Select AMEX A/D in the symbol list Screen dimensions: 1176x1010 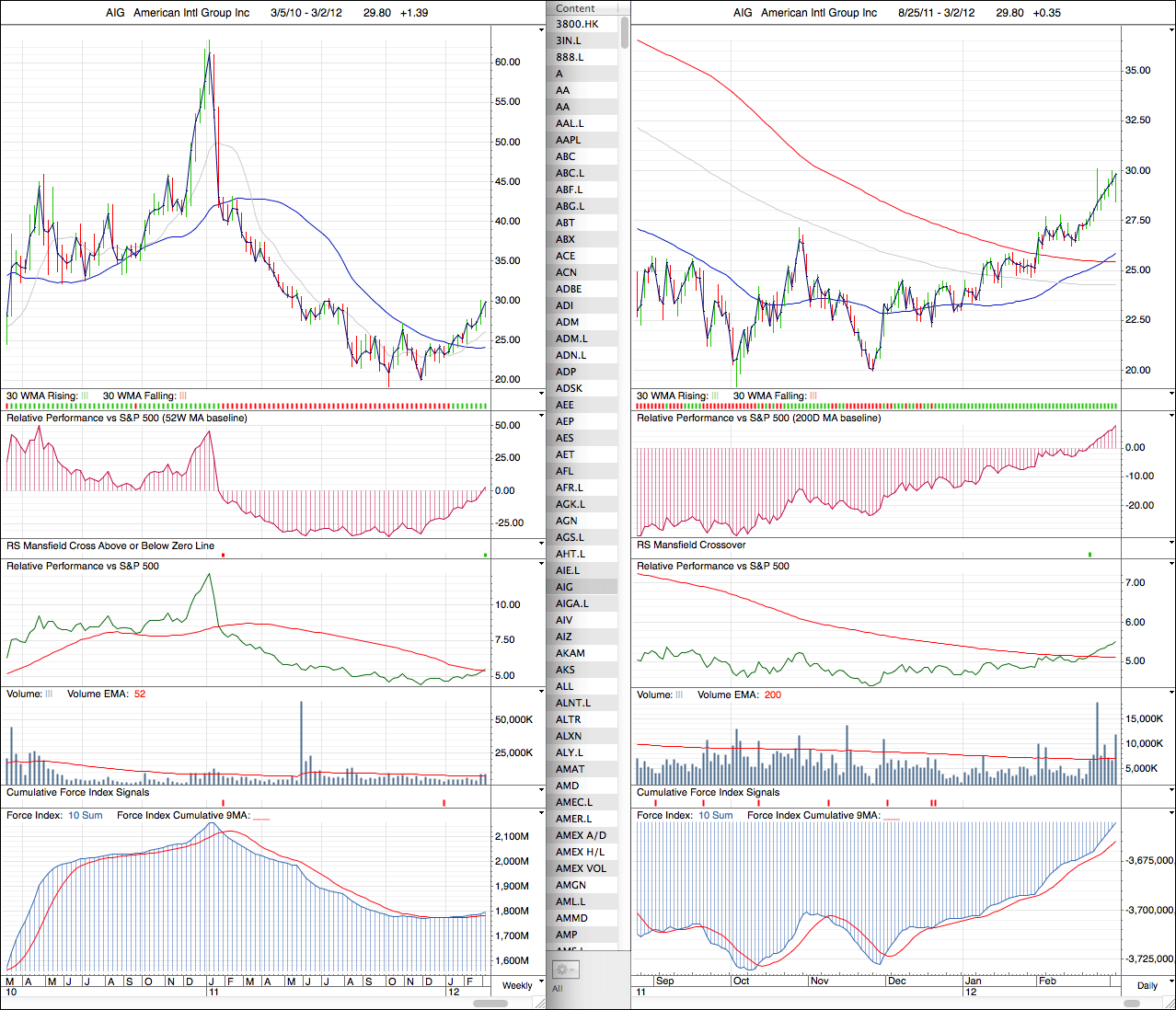tap(581, 835)
